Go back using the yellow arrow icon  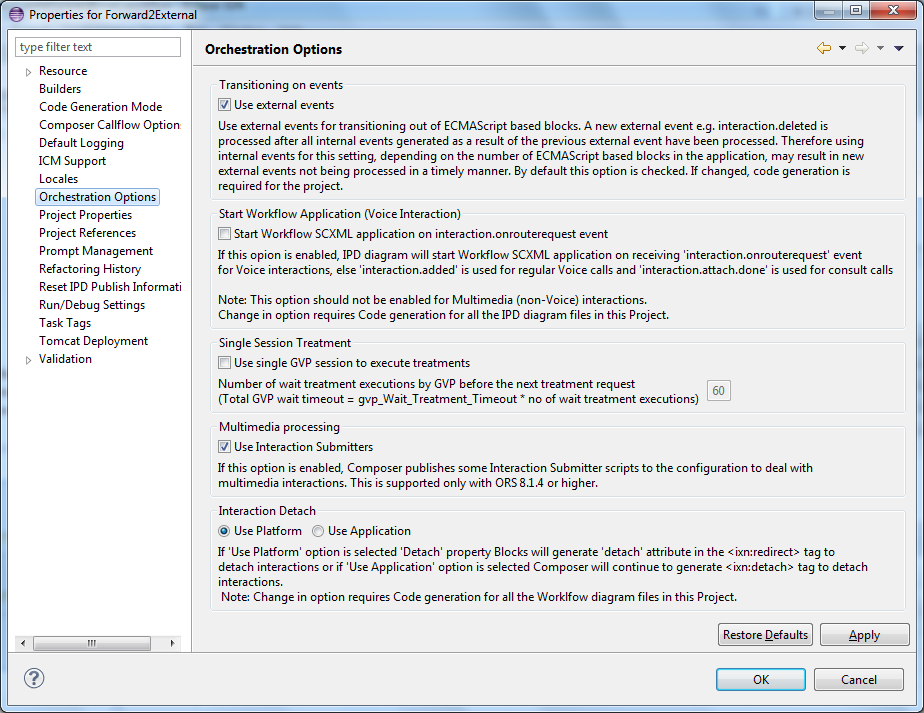coord(824,48)
